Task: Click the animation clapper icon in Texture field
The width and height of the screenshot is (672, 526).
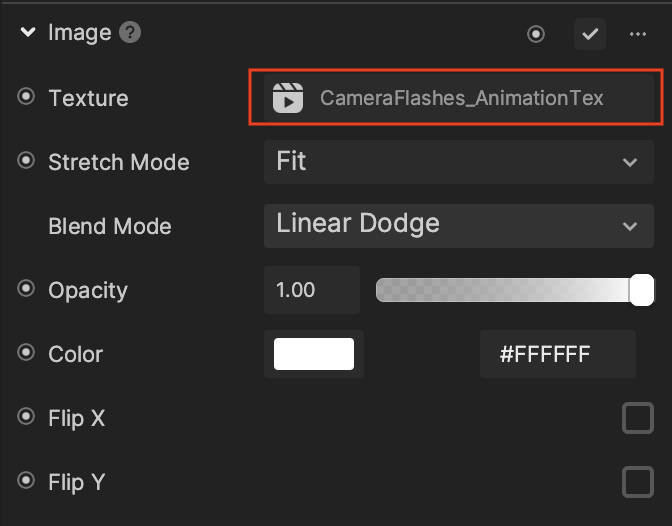Action: click(288, 98)
